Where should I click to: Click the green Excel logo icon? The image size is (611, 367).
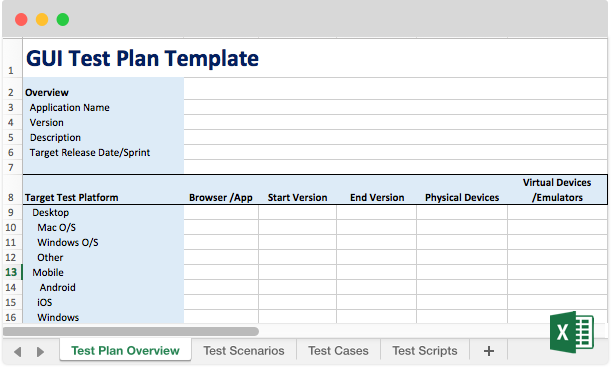pyautogui.click(x=572, y=332)
